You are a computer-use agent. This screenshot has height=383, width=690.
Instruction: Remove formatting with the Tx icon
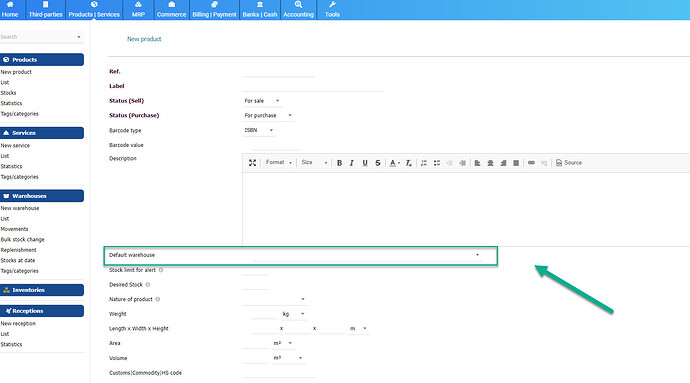409,163
